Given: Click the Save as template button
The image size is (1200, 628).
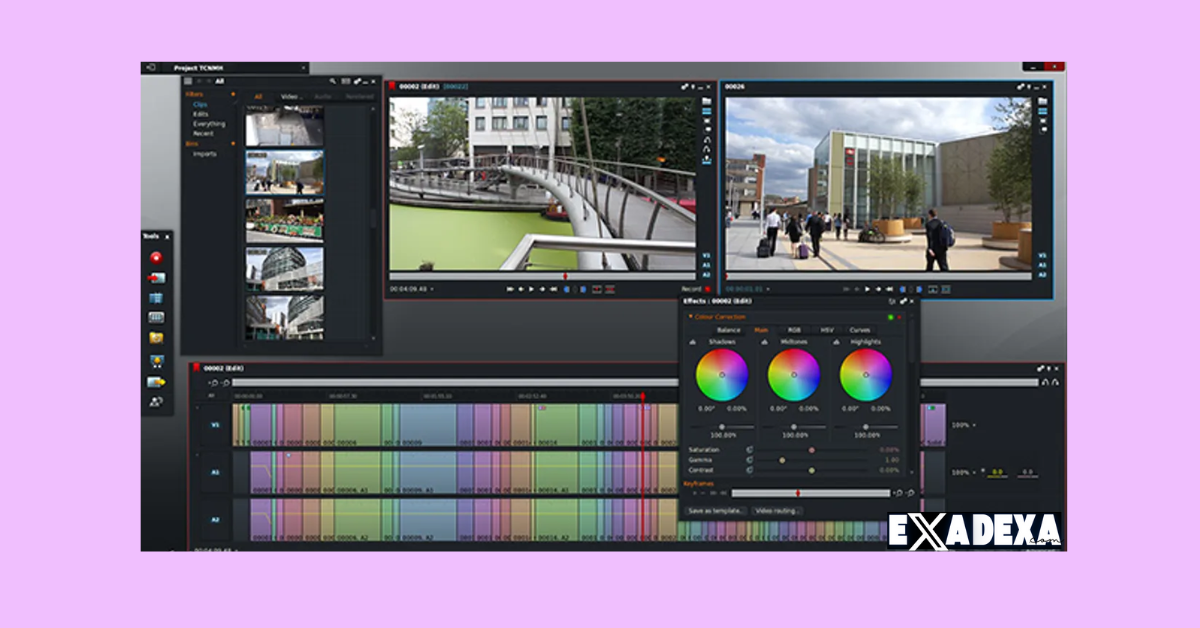Looking at the screenshot, I should point(716,510).
